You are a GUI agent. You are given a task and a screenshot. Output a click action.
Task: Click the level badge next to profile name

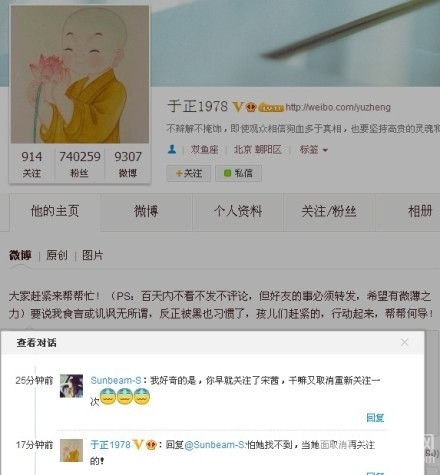pyautogui.click(x=271, y=108)
